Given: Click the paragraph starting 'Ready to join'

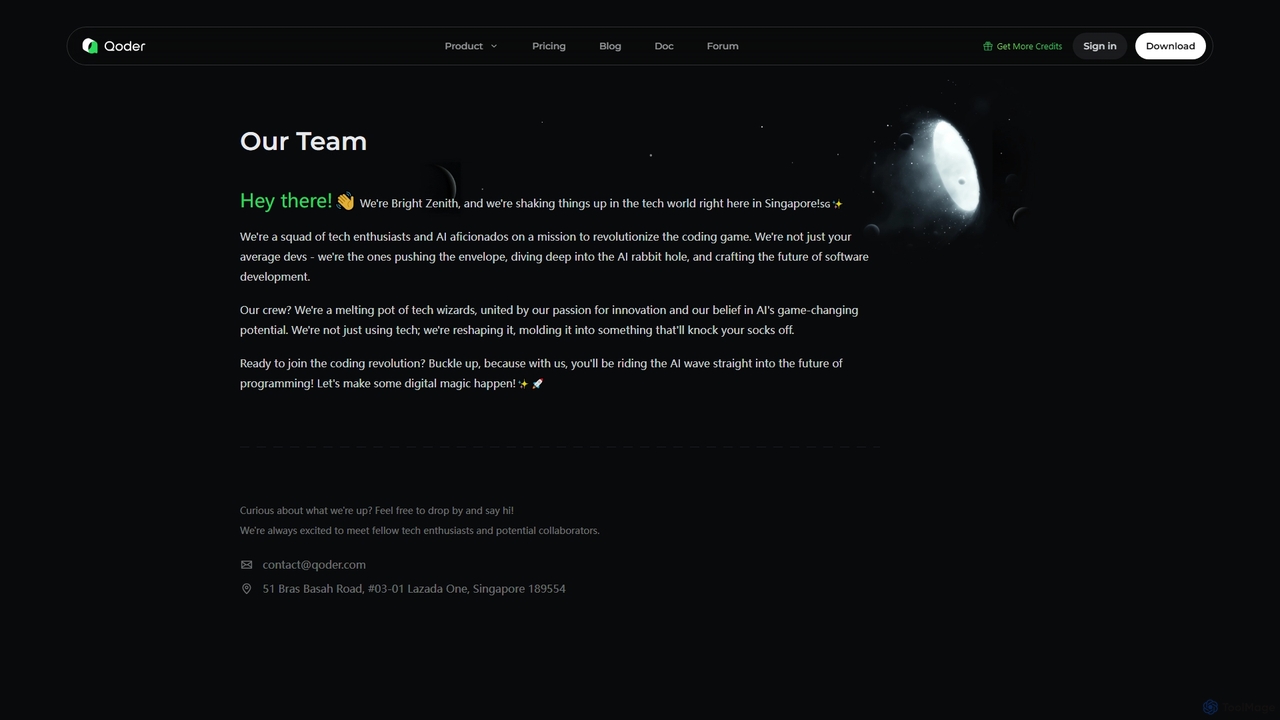Looking at the screenshot, I should pos(541,373).
